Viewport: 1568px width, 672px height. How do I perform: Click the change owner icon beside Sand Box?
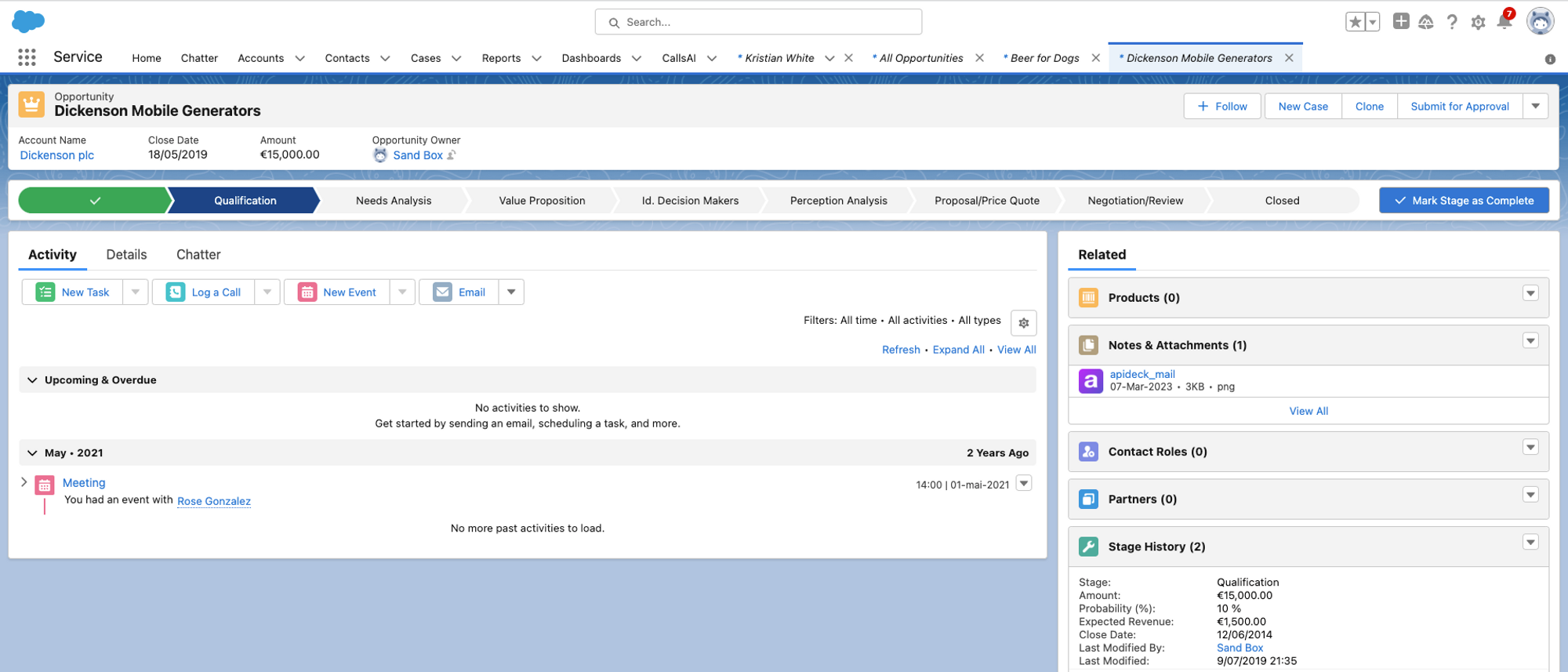tap(452, 155)
